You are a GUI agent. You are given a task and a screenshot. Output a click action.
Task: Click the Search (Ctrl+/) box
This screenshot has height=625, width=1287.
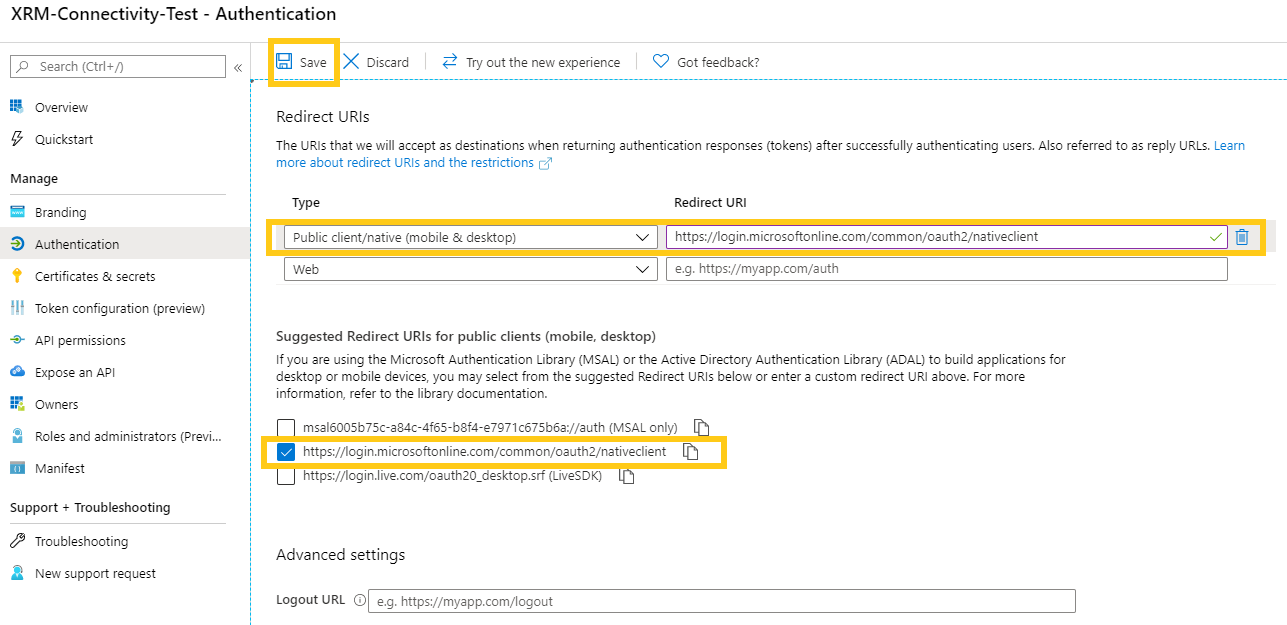(x=118, y=66)
